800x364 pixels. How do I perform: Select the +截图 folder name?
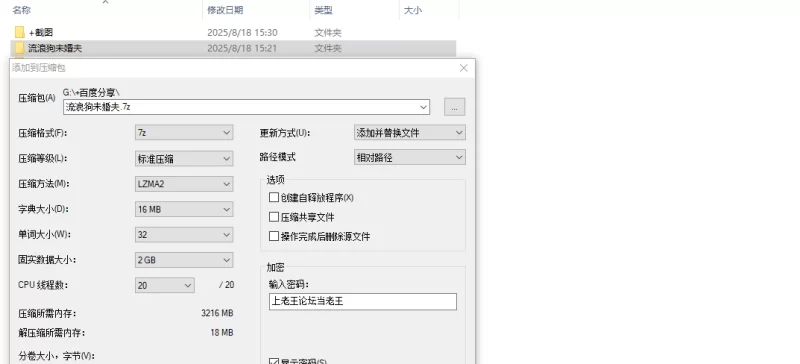pyautogui.click(x=41, y=33)
